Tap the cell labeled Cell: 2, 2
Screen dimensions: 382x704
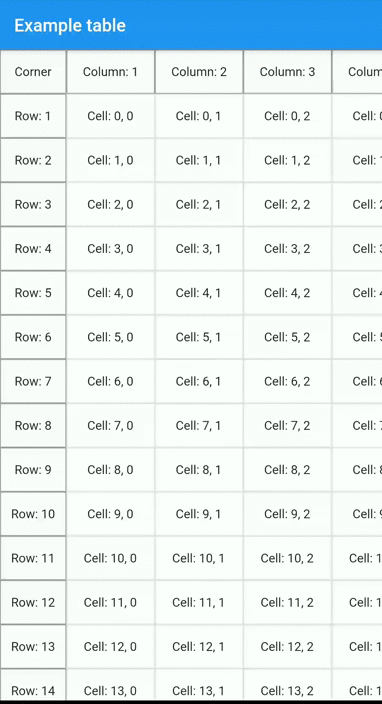287,204
